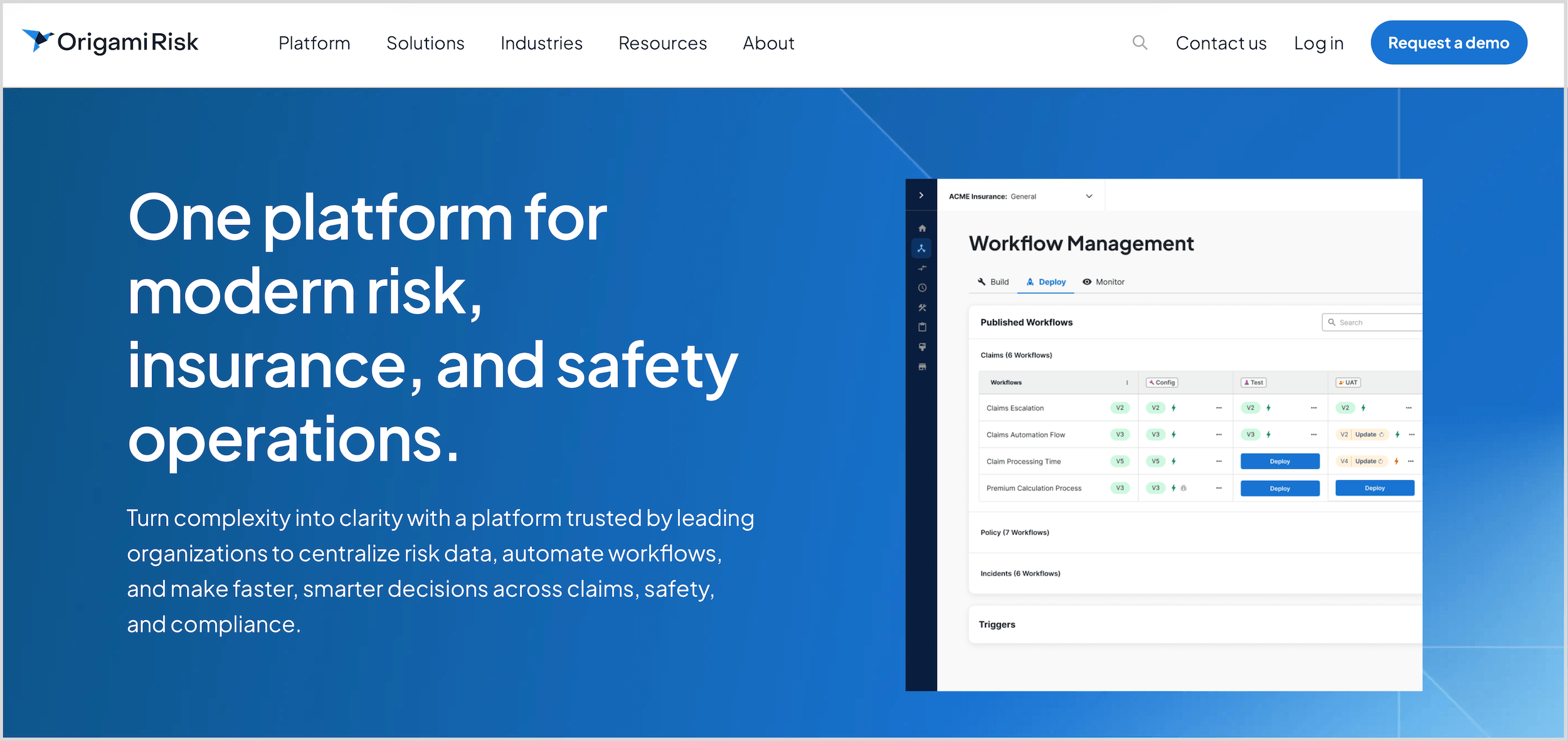Click the bug icon for Premium Calculation Process
Viewport: 1568px width, 741px height.
coord(1184,488)
